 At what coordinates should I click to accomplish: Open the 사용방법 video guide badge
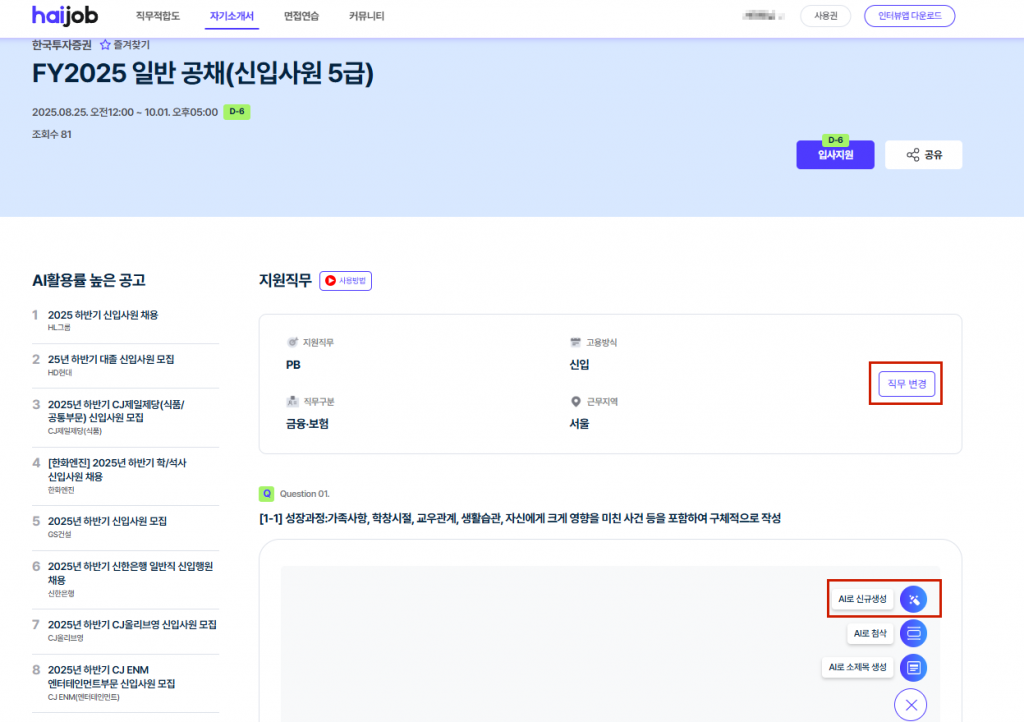(345, 281)
